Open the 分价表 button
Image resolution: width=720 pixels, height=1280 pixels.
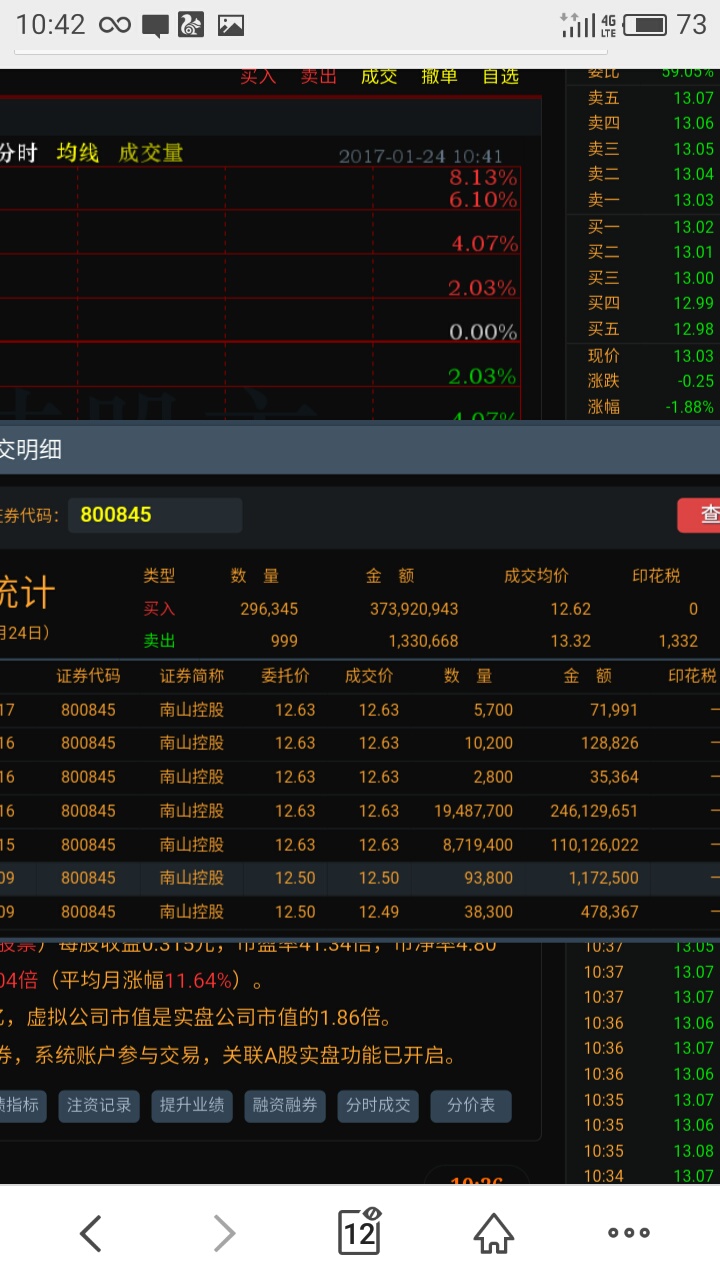[470, 1105]
